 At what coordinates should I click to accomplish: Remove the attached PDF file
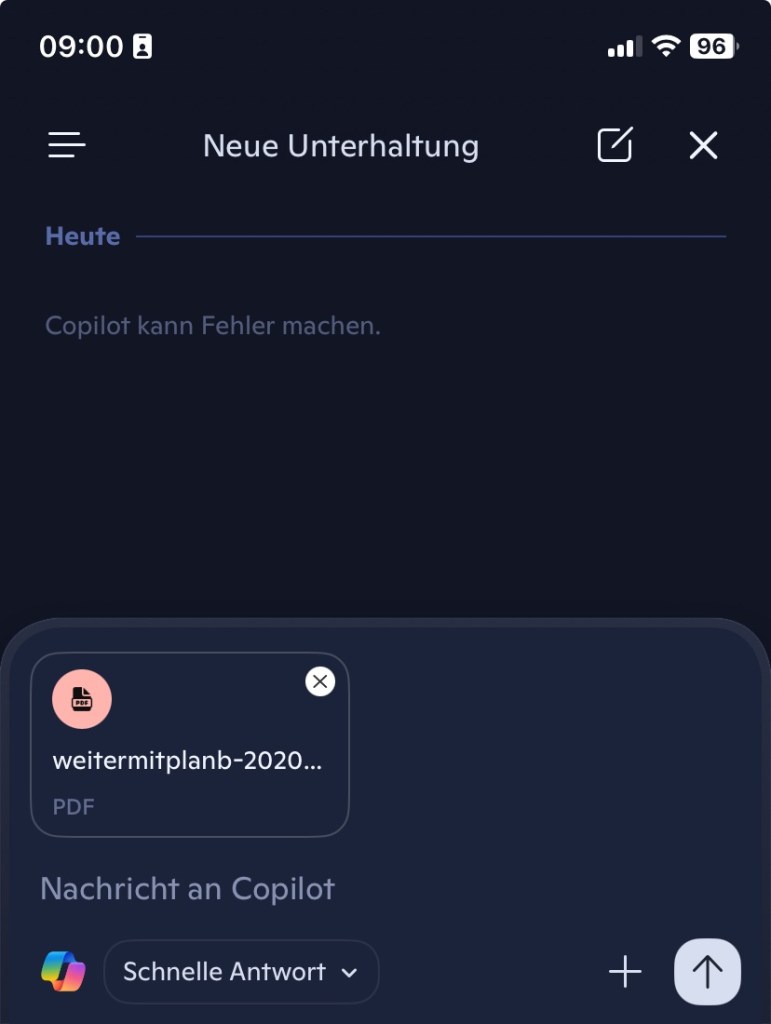pyautogui.click(x=320, y=682)
